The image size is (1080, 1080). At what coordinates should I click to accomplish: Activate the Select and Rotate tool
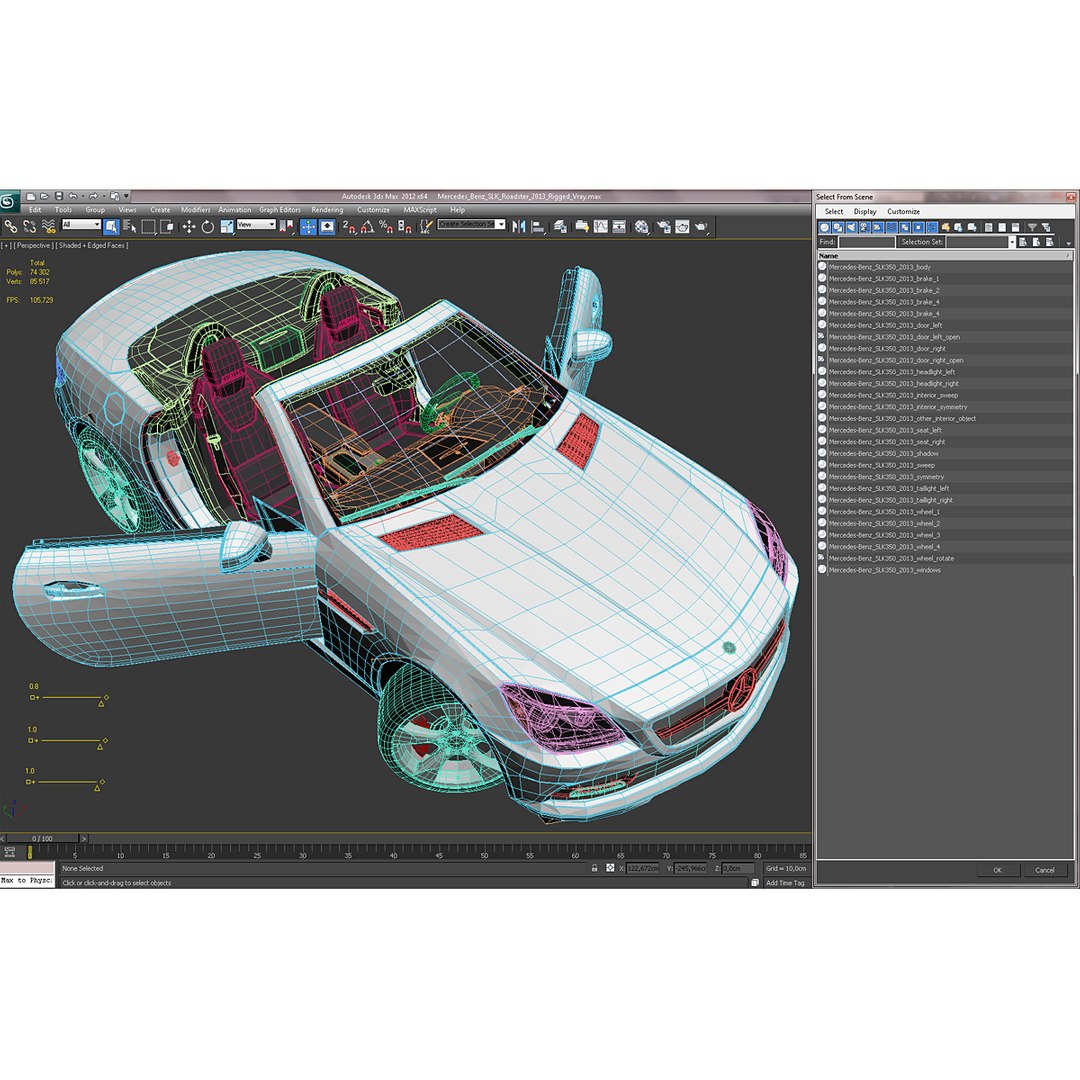[207, 226]
